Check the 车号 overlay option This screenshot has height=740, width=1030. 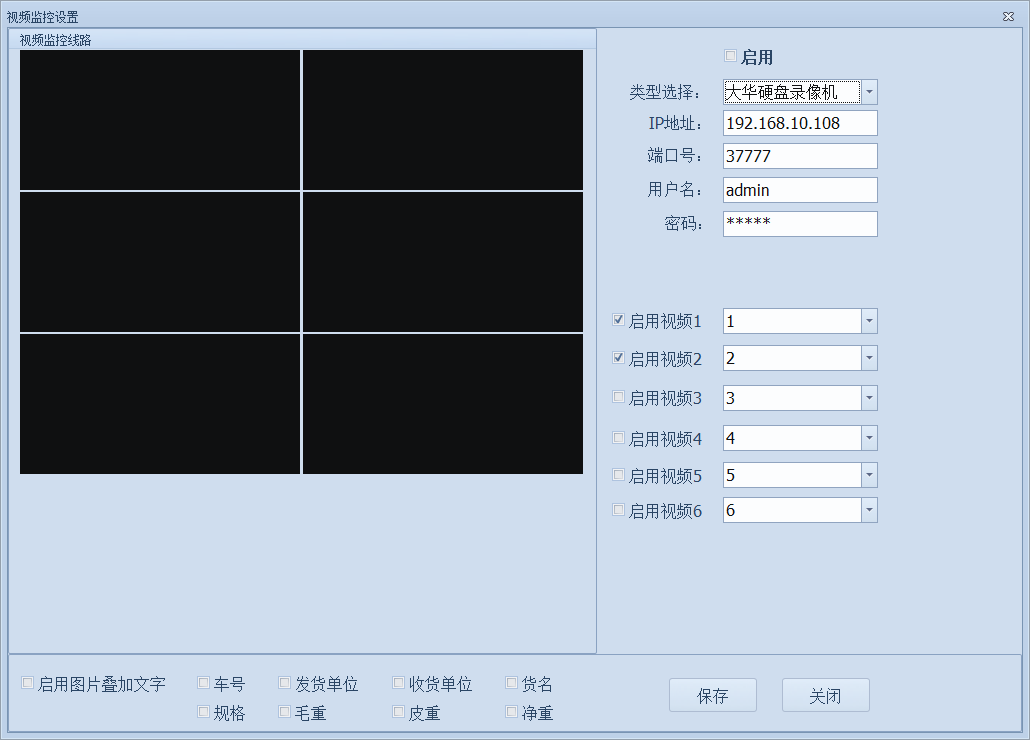[x=204, y=683]
